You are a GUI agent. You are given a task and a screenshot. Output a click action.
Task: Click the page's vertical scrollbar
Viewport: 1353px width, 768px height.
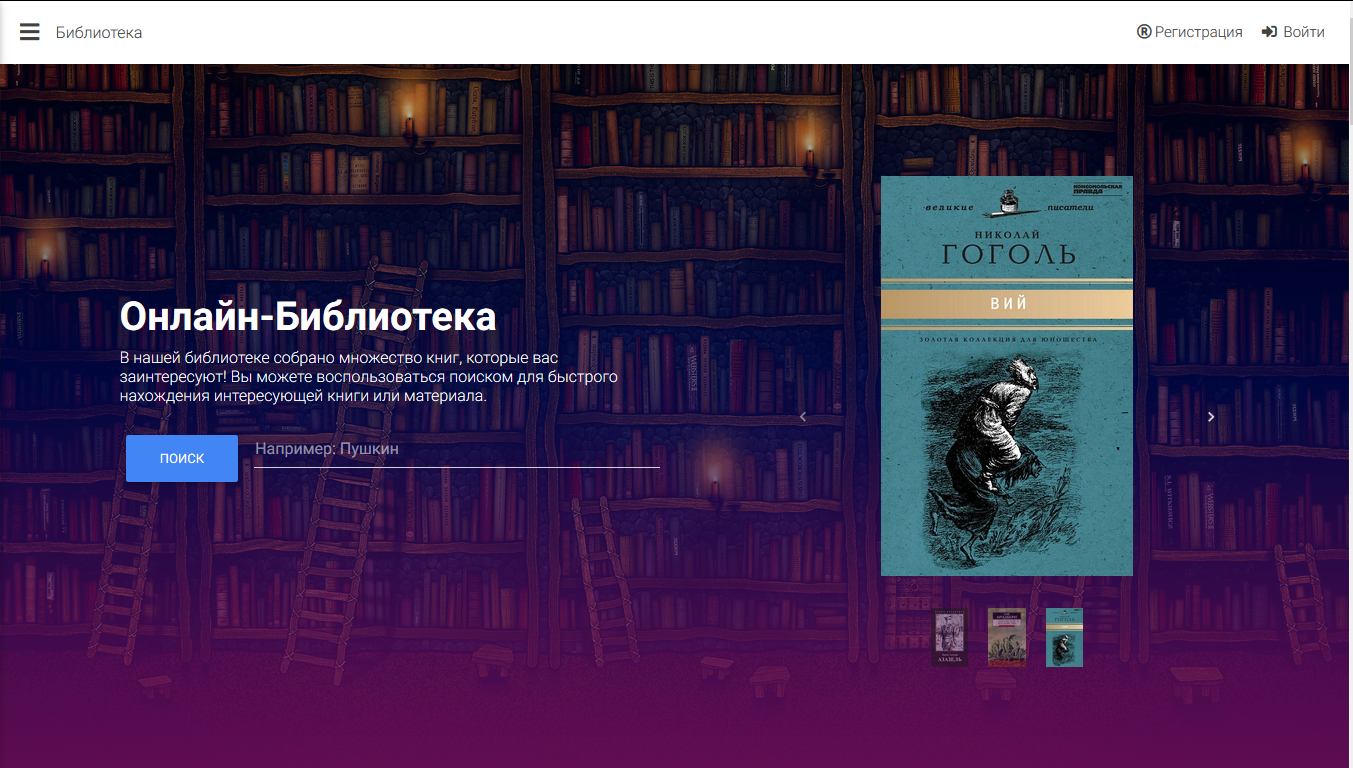point(1348,400)
